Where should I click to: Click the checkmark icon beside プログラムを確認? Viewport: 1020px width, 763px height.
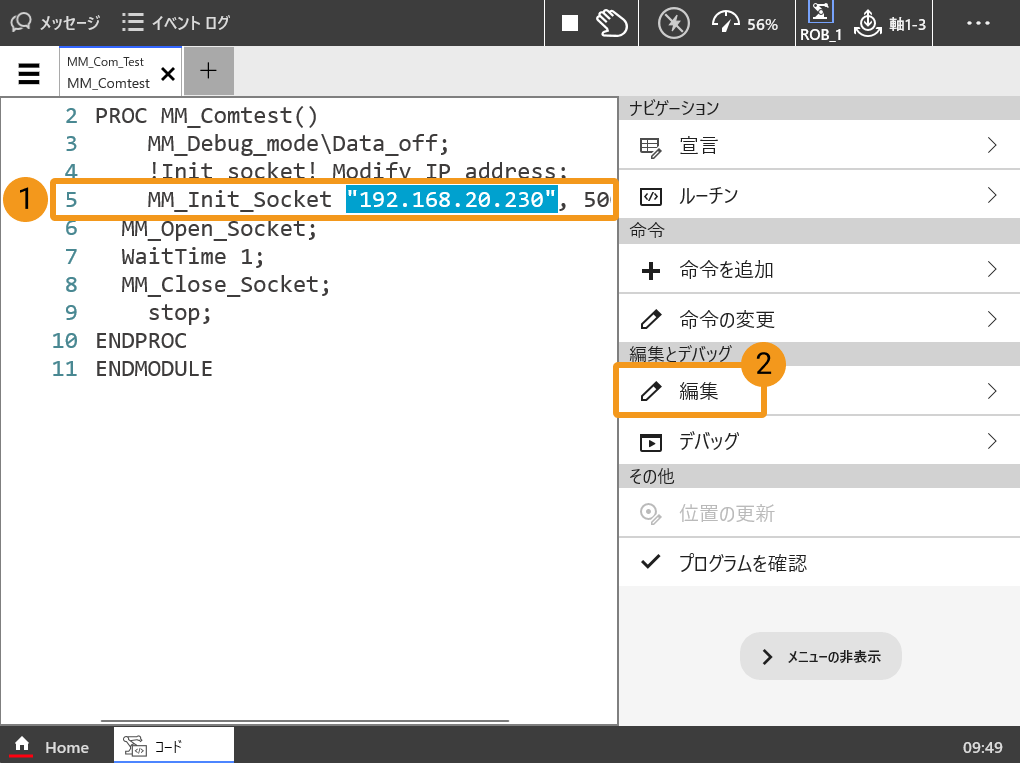(651, 561)
